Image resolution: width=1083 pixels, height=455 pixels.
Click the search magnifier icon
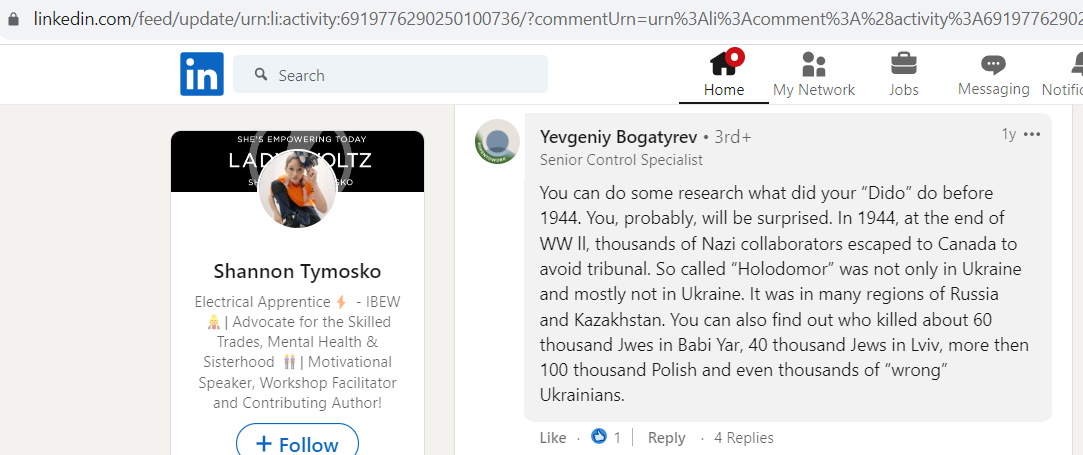pyautogui.click(x=261, y=74)
